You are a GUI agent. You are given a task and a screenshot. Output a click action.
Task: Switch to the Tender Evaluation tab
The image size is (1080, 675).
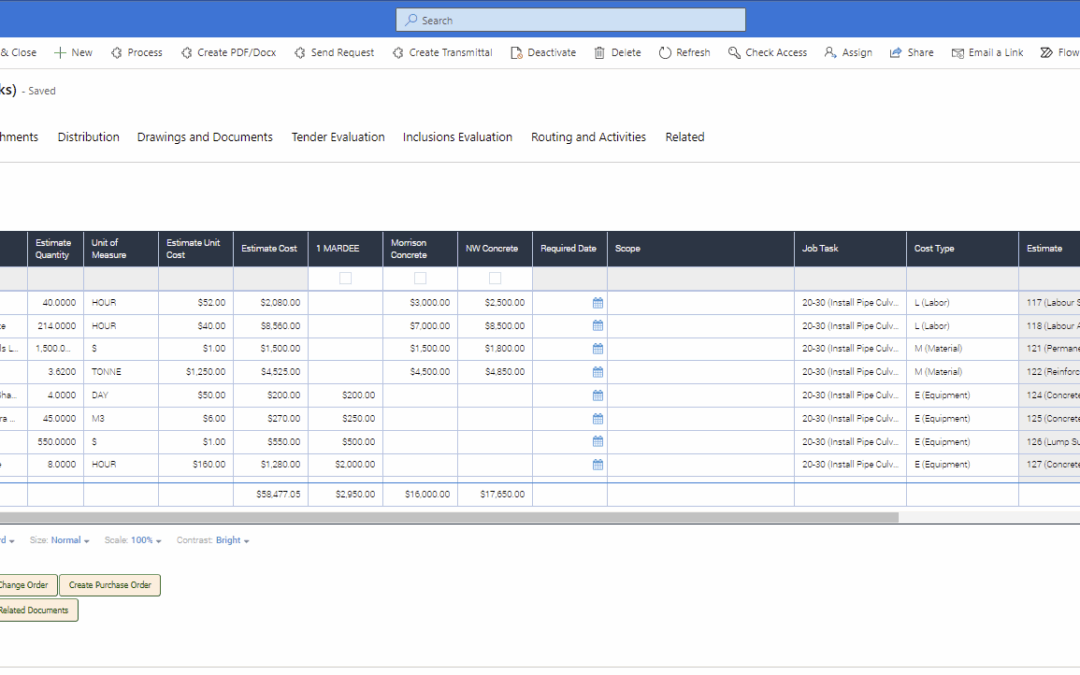coord(338,137)
